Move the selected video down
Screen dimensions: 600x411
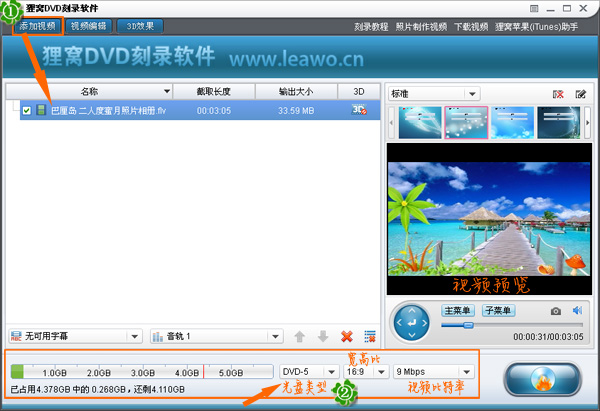[x=323, y=337]
